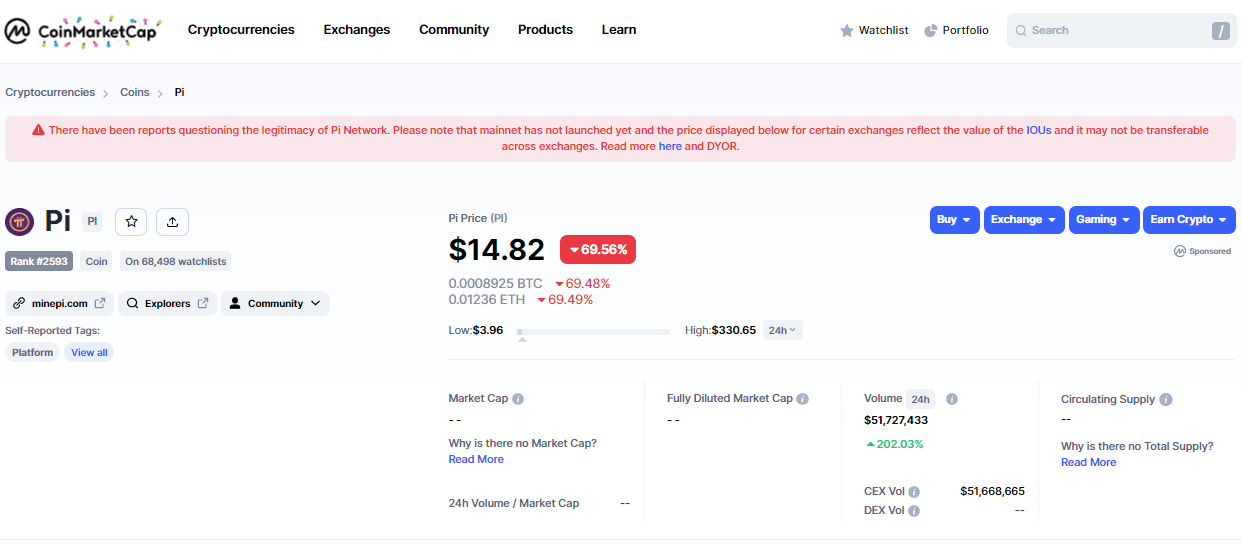
Task: Click the CoinMarketCap logo
Action: click(82, 30)
